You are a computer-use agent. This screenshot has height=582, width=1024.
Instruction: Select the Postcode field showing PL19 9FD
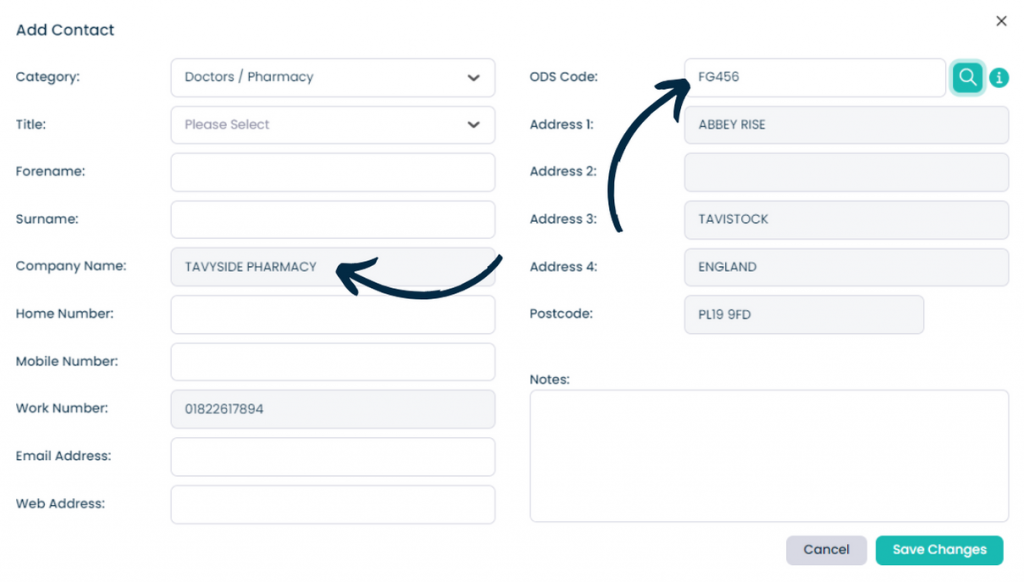click(x=804, y=314)
